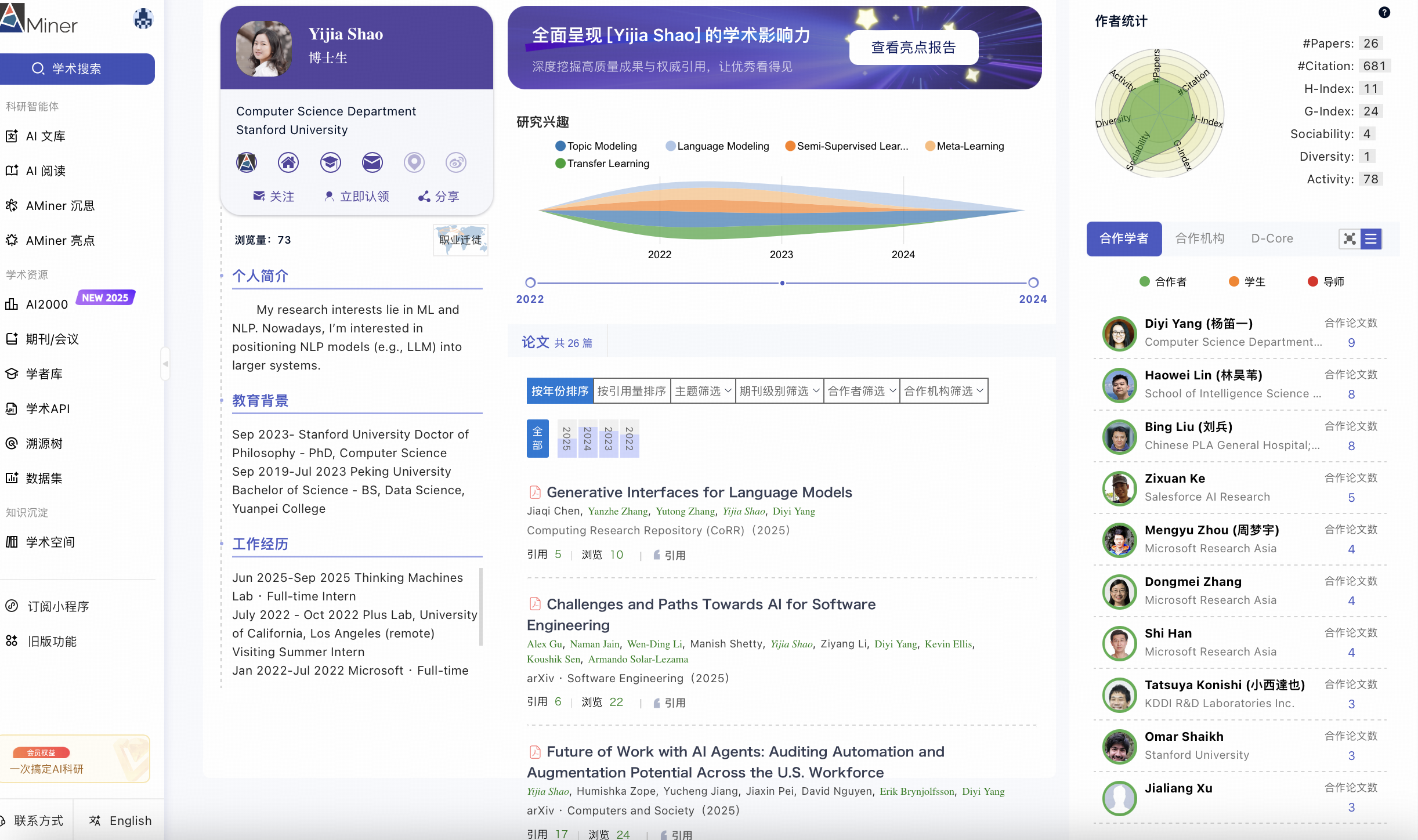Click the Weibo icon on profile card
The width and height of the screenshot is (1418, 840).
(x=455, y=162)
